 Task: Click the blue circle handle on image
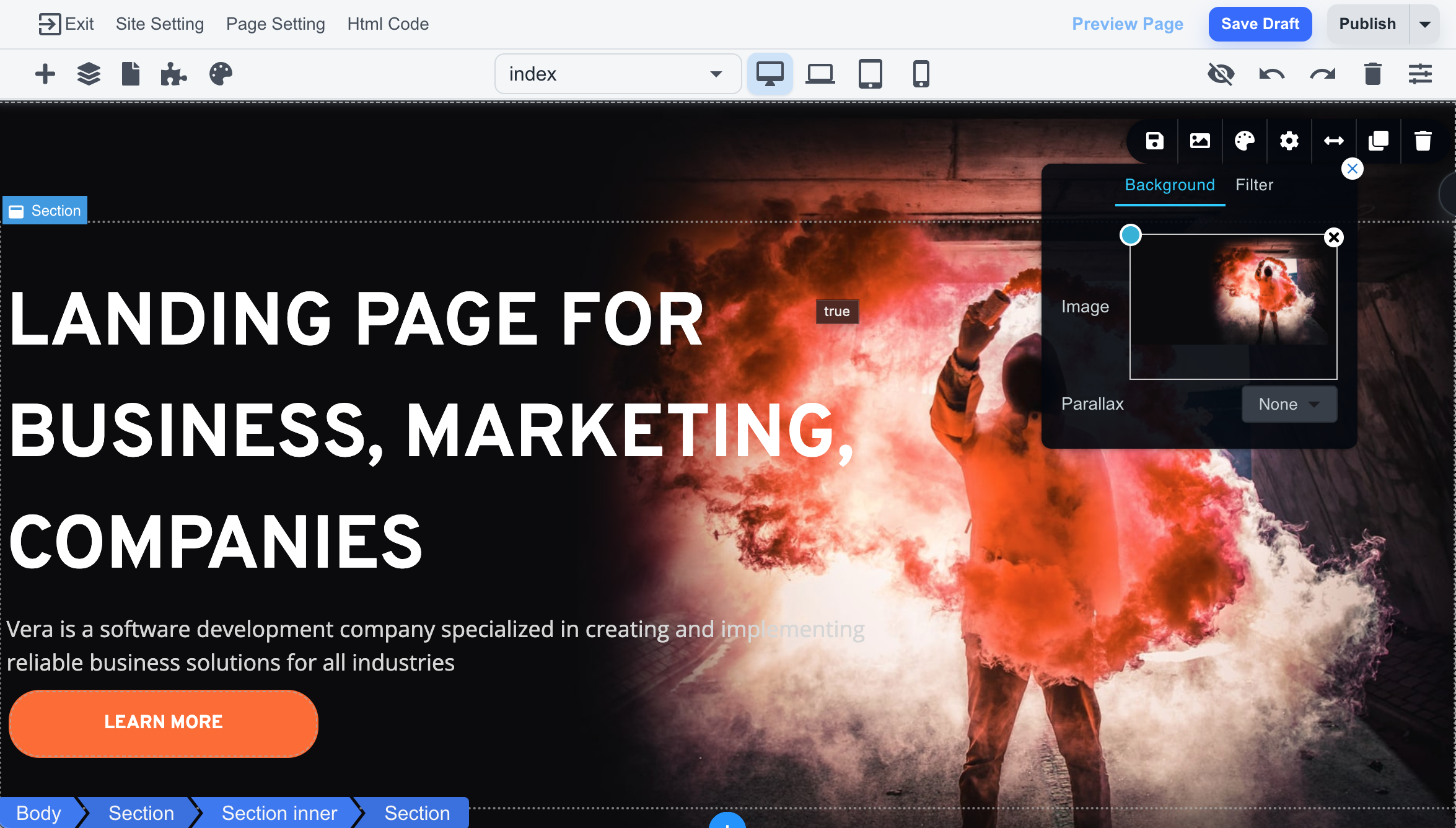pyautogui.click(x=1131, y=235)
